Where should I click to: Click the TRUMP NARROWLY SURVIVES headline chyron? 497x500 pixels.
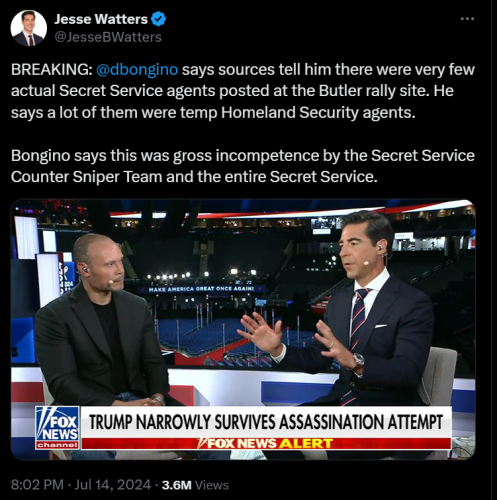[x=266, y=422]
